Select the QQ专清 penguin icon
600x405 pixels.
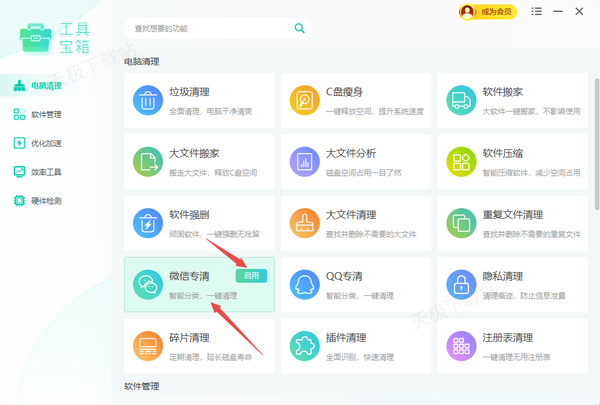pyautogui.click(x=305, y=285)
